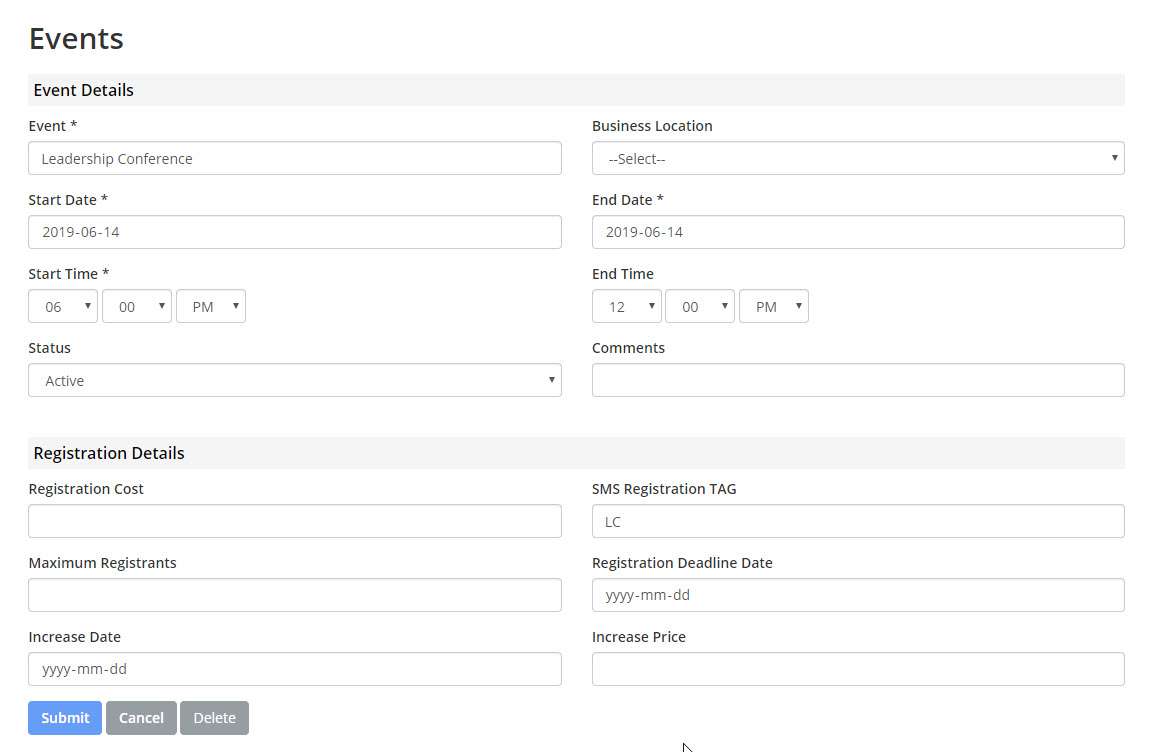Click the Cancel button
Viewport: 1158px width, 752px height.
pyautogui.click(x=141, y=717)
